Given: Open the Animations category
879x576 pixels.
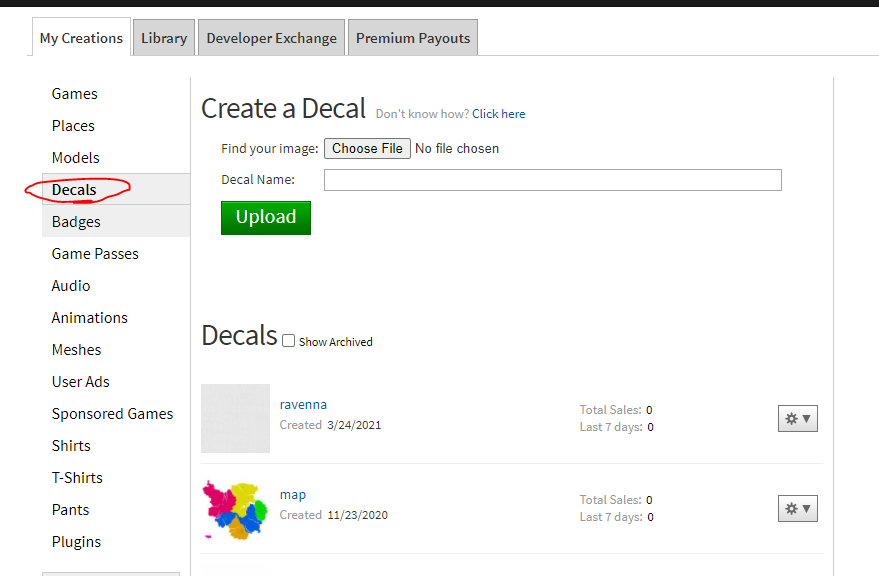Looking at the screenshot, I should [90, 317].
